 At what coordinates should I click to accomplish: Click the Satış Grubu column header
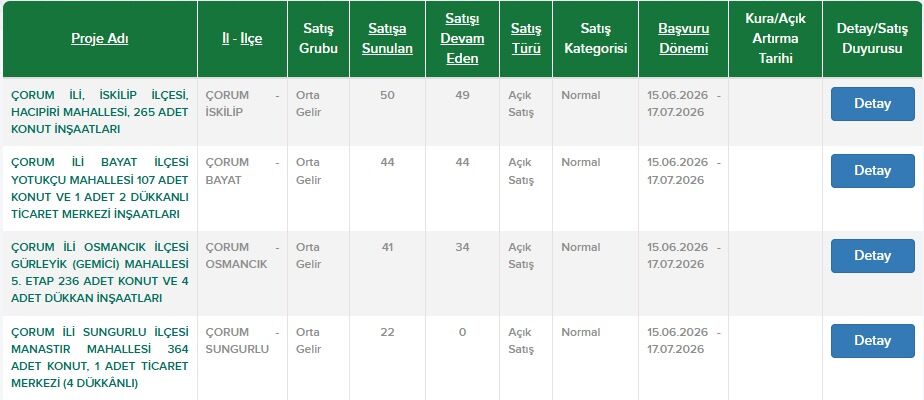[x=318, y=38]
